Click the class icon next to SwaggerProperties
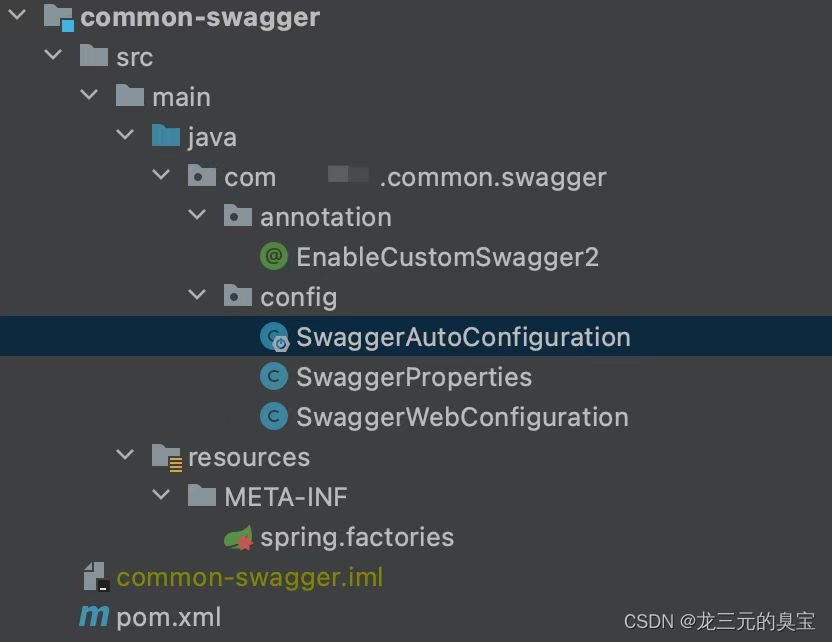The image size is (832, 642). tap(276, 377)
